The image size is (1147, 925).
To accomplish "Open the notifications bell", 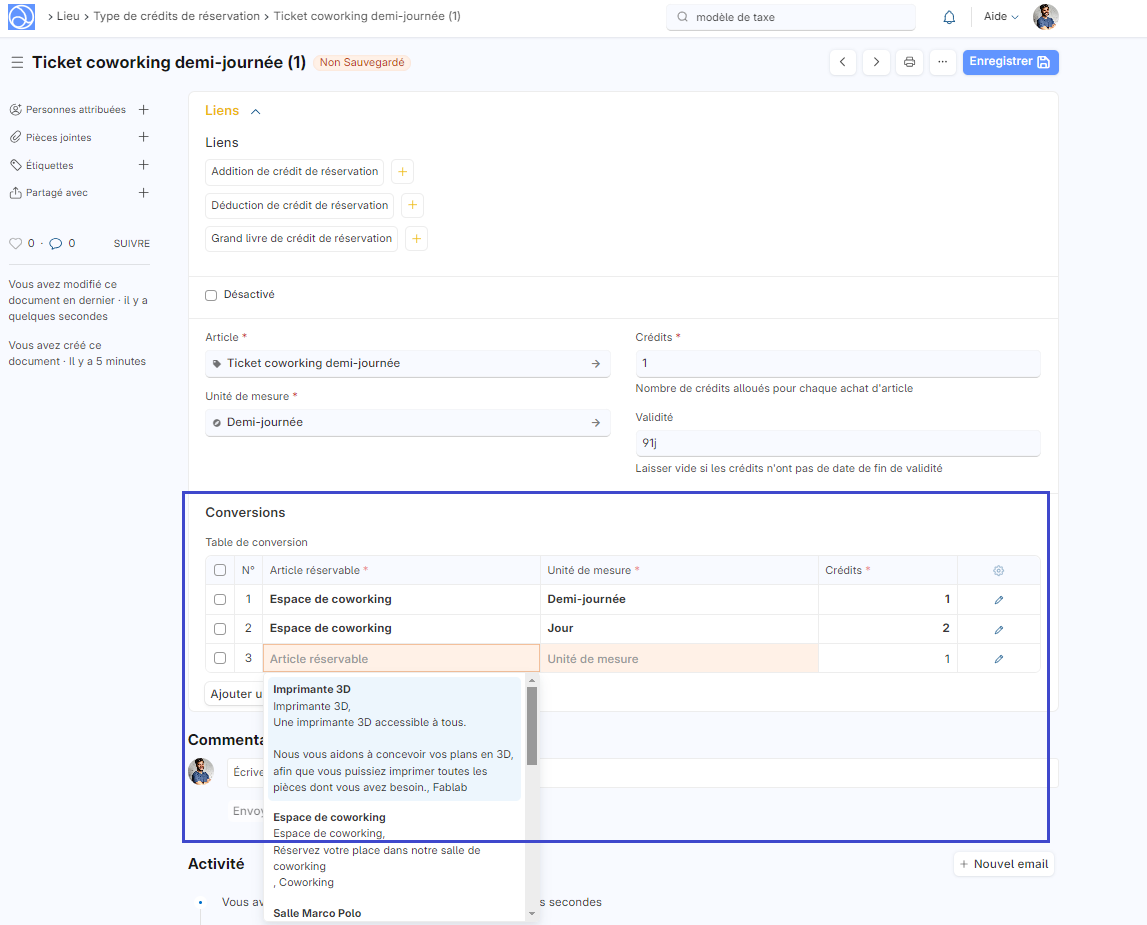I will click(x=949, y=17).
